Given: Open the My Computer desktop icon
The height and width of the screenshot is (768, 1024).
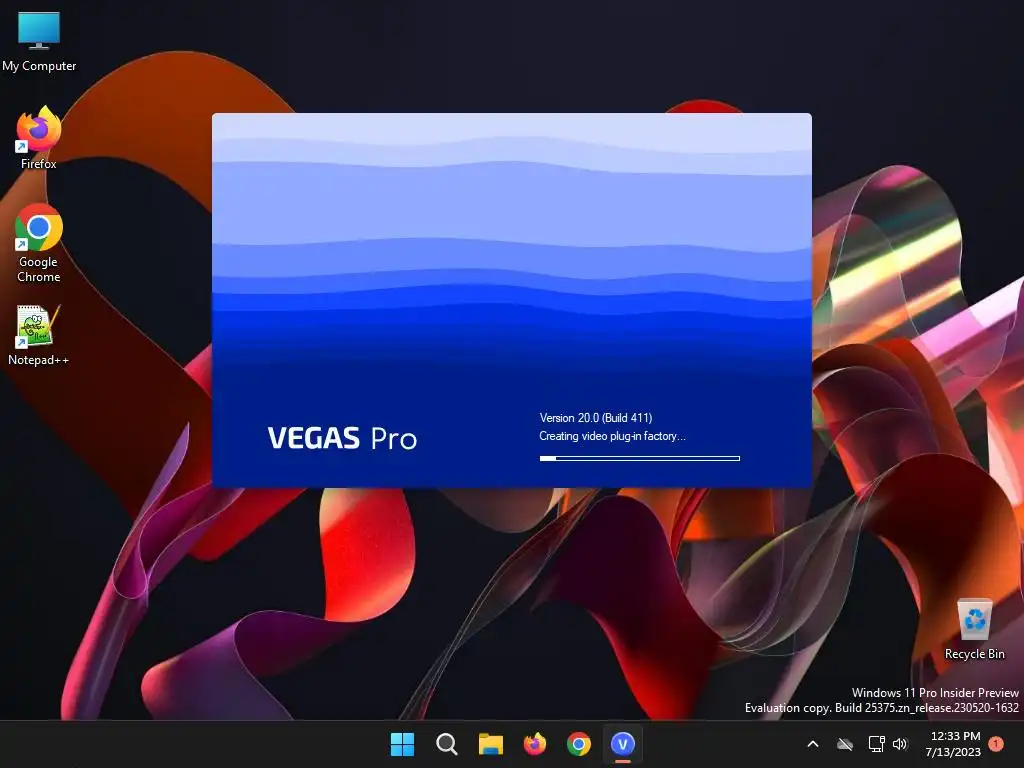Looking at the screenshot, I should point(39,40).
